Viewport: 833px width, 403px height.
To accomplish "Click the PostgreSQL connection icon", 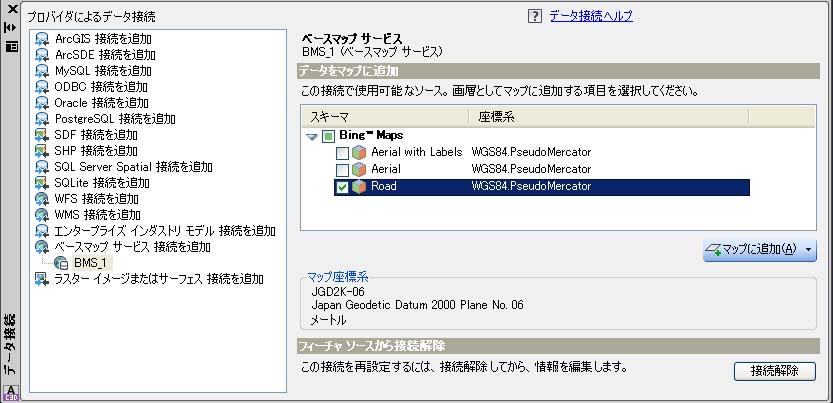I will 42,119.
